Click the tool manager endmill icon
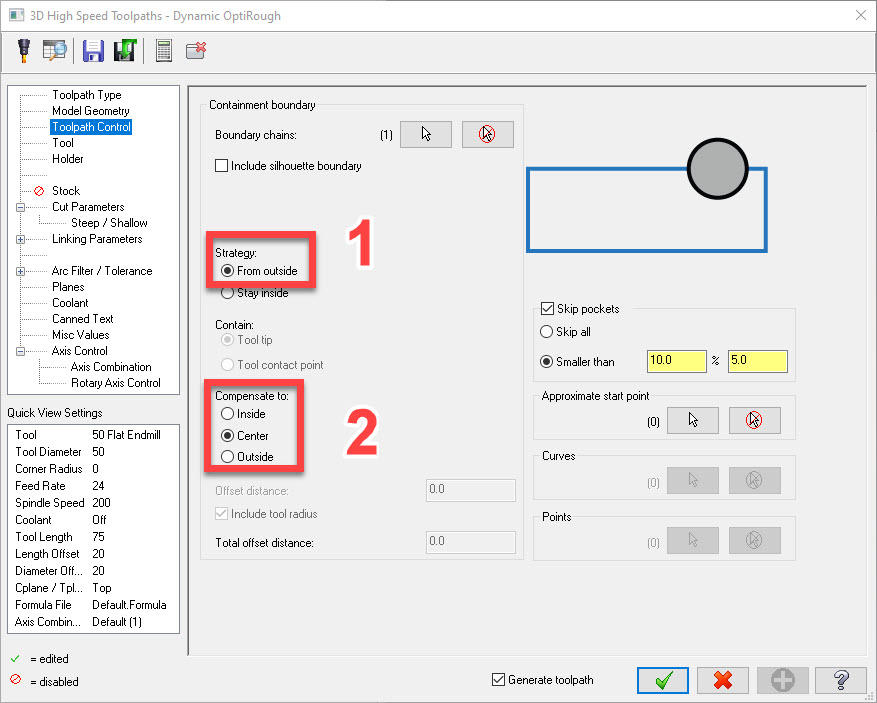 point(23,51)
